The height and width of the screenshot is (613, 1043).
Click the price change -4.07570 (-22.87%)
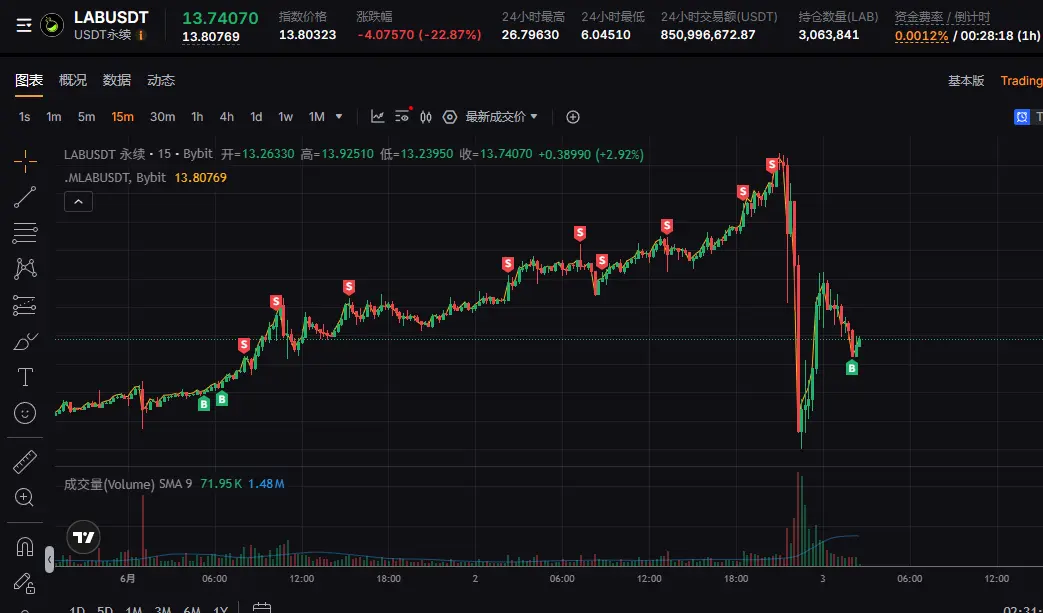pos(419,35)
